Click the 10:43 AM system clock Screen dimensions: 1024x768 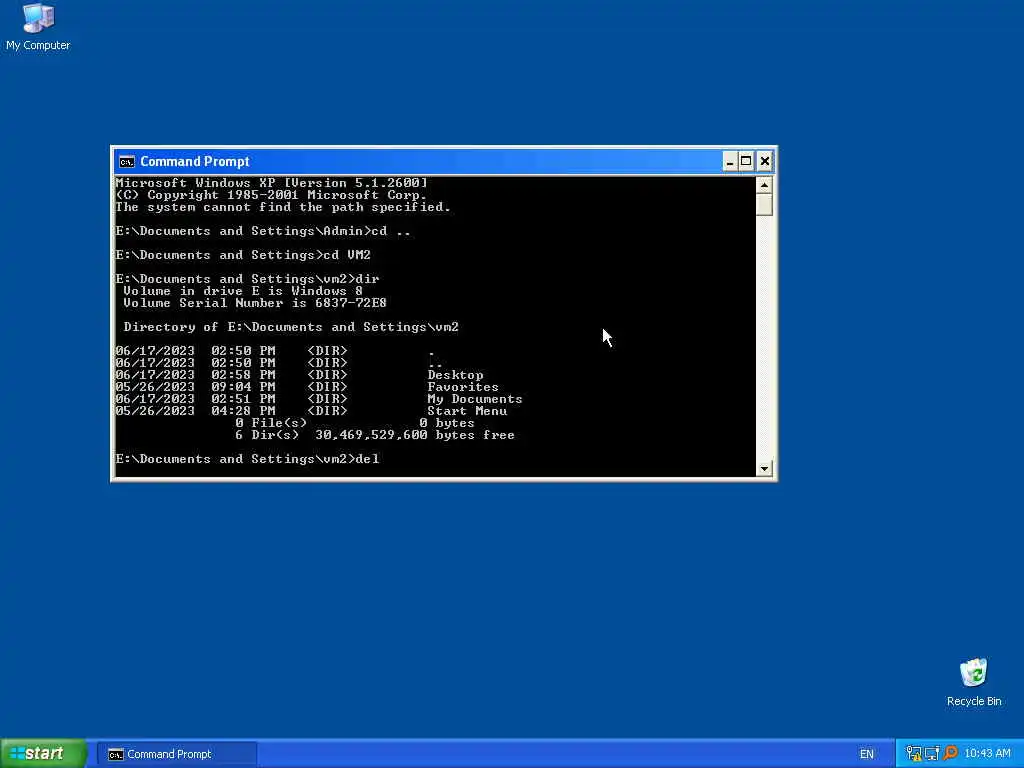click(987, 754)
